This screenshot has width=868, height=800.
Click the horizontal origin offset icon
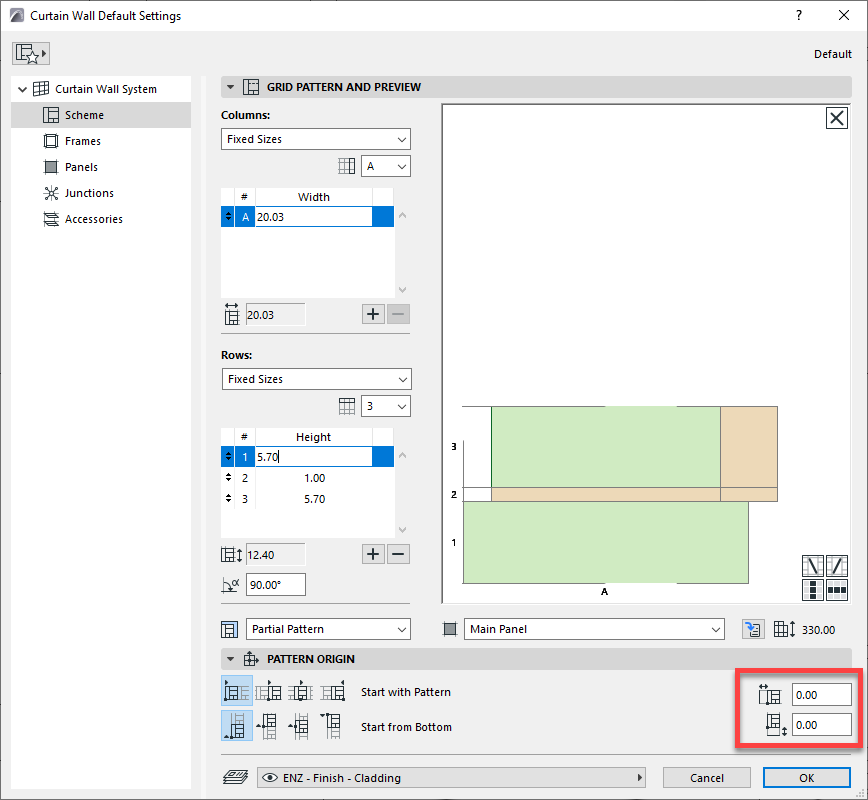click(769, 694)
